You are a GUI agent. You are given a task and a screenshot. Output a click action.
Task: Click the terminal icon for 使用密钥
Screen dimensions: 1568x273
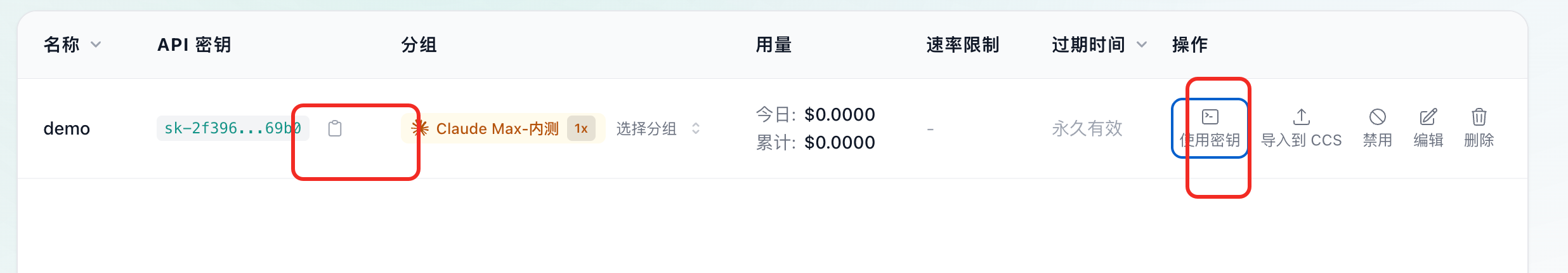[x=1210, y=117]
